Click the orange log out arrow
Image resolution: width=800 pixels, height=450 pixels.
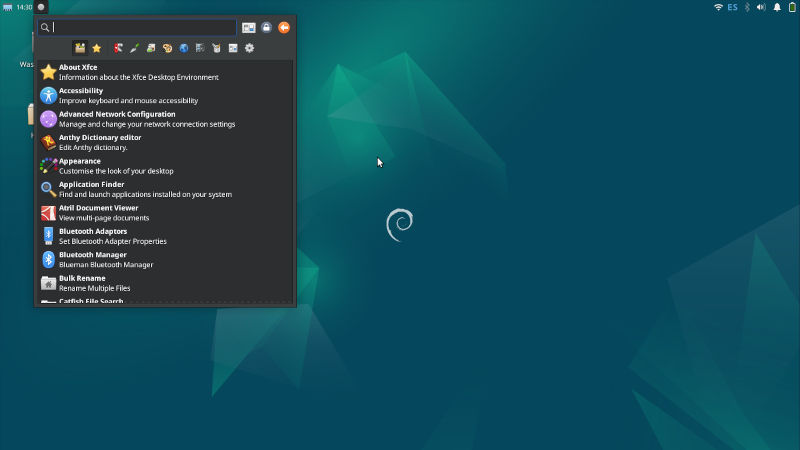pyautogui.click(x=284, y=28)
